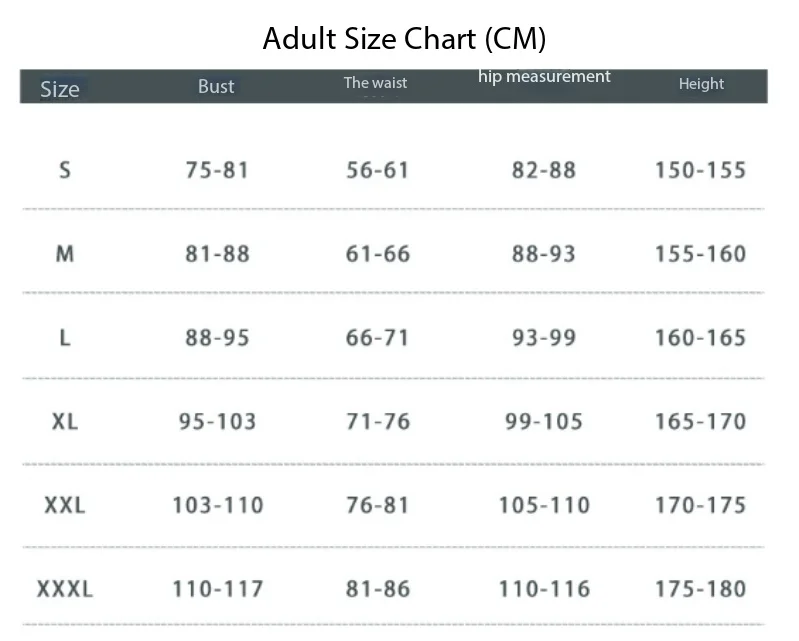Click The waist column header

coord(375,83)
